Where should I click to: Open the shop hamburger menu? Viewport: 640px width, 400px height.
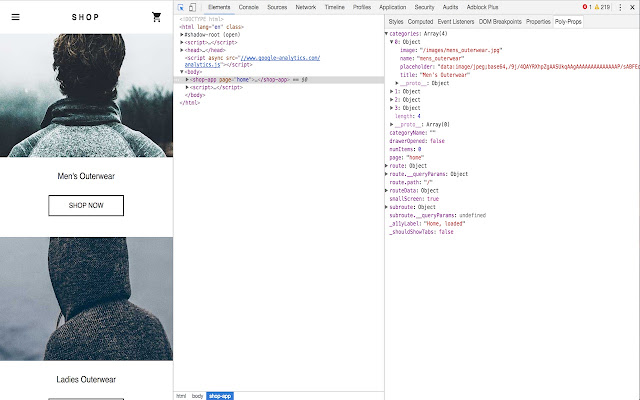(x=16, y=17)
